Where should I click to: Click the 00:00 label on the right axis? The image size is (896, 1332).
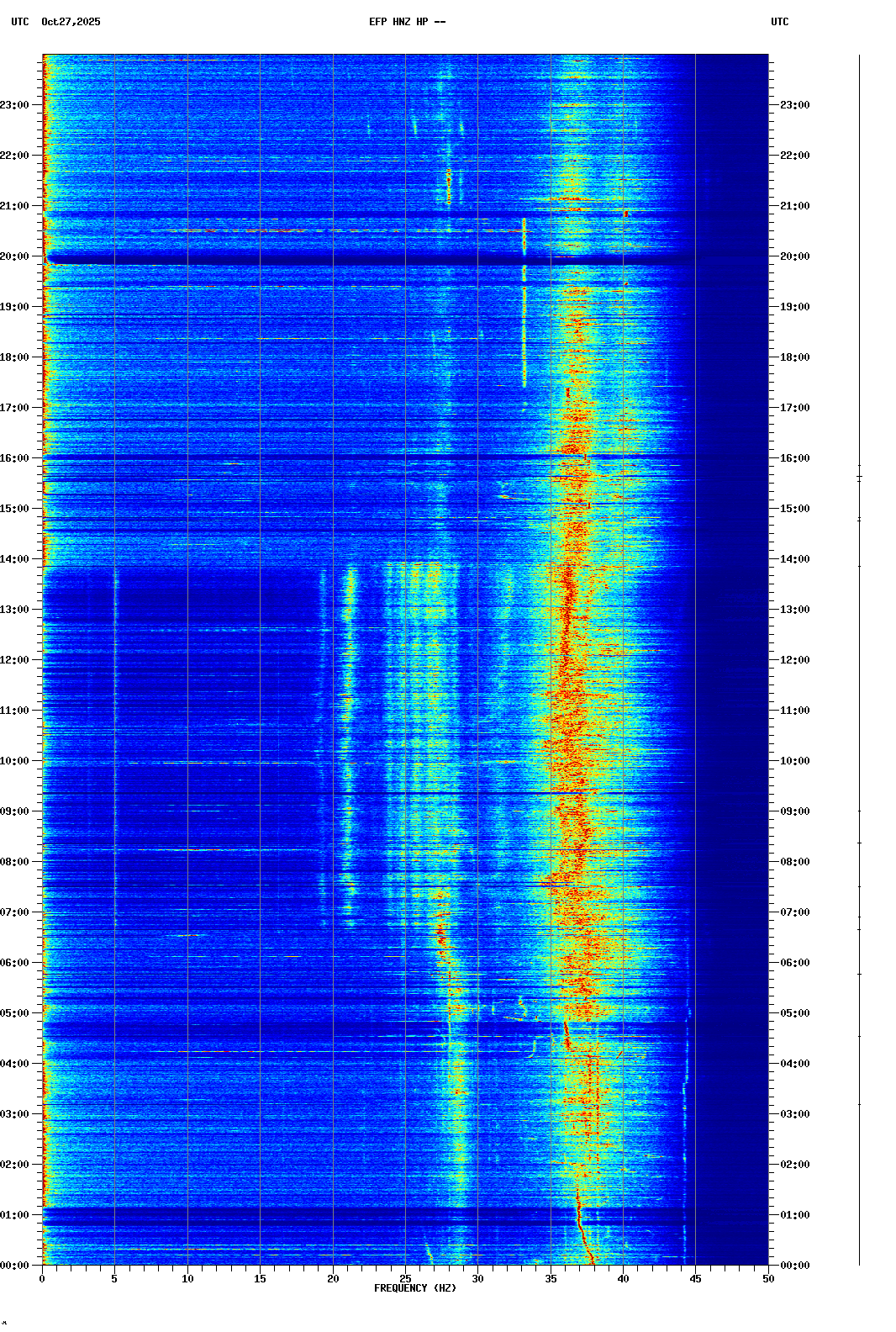[794, 1266]
